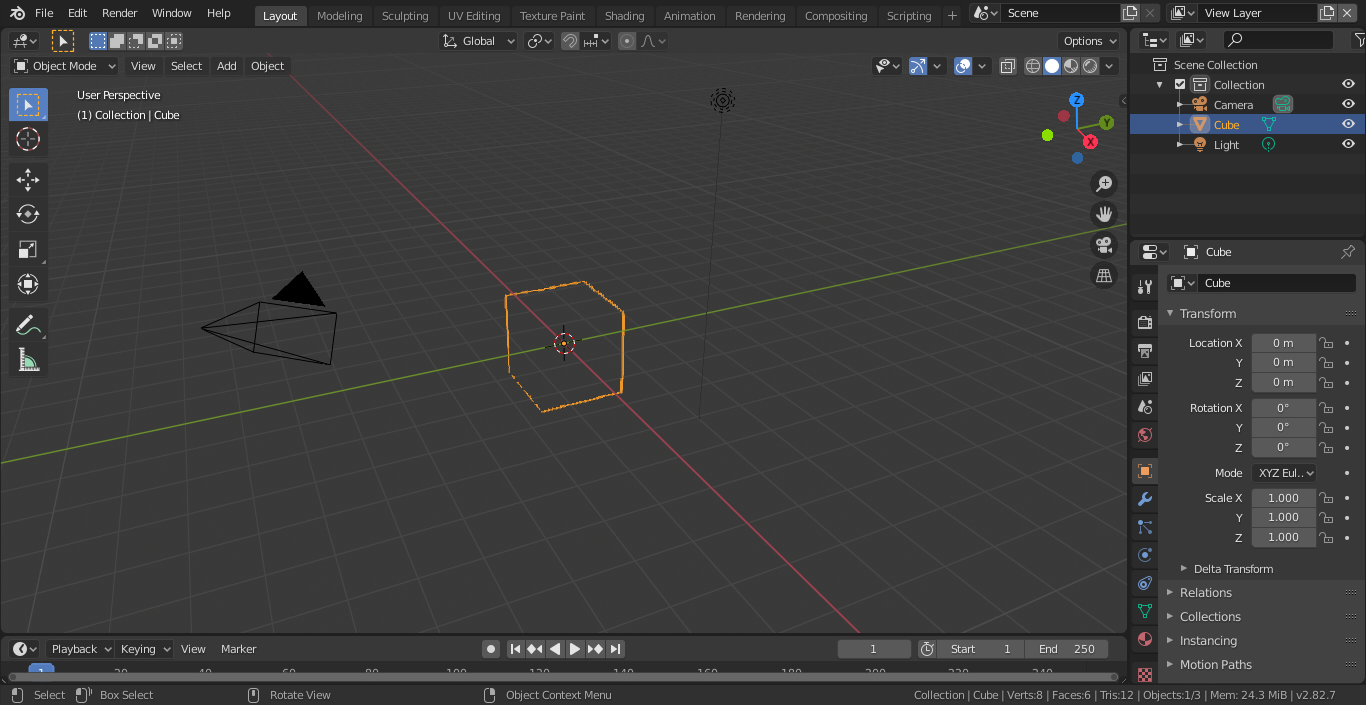Viewport: 1366px width, 705px height.
Task: Toggle lock on Location X
Action: click(1326, 343)
